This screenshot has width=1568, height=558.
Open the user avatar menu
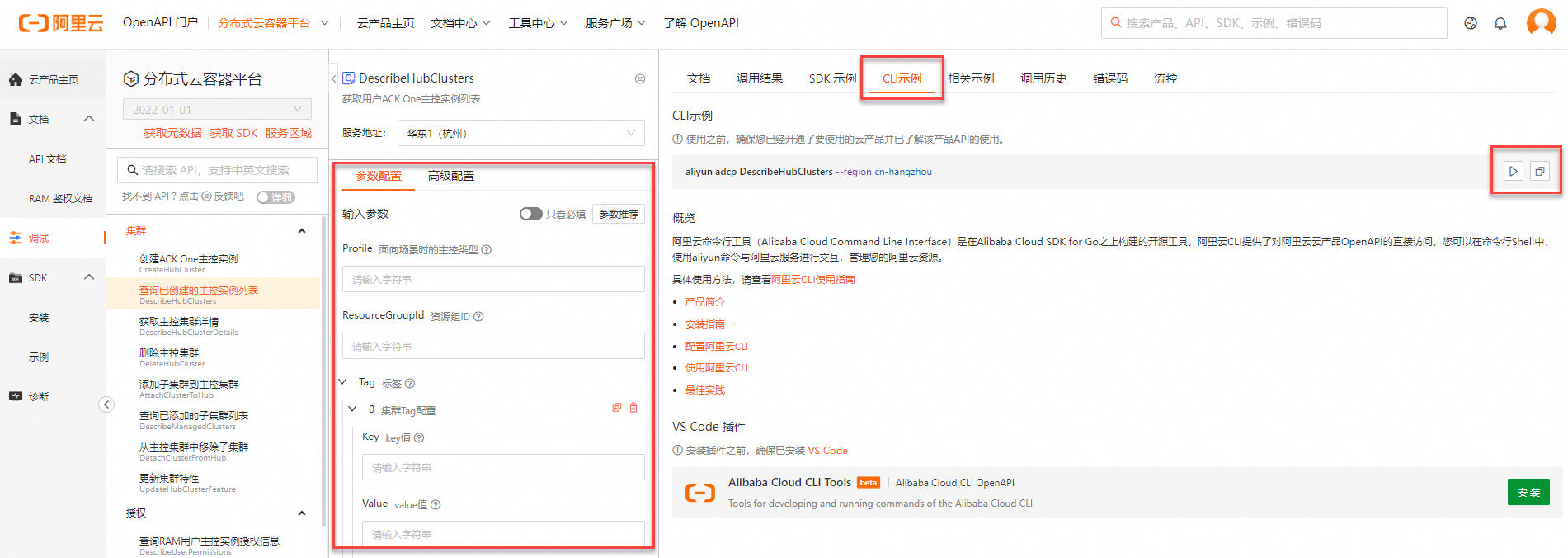pyautogui.click(x=1541, y=22)
